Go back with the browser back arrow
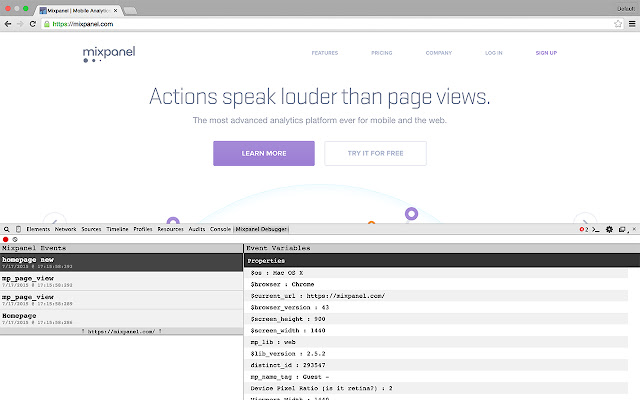This screenshot has height=400, width=640. coord(8,24)
